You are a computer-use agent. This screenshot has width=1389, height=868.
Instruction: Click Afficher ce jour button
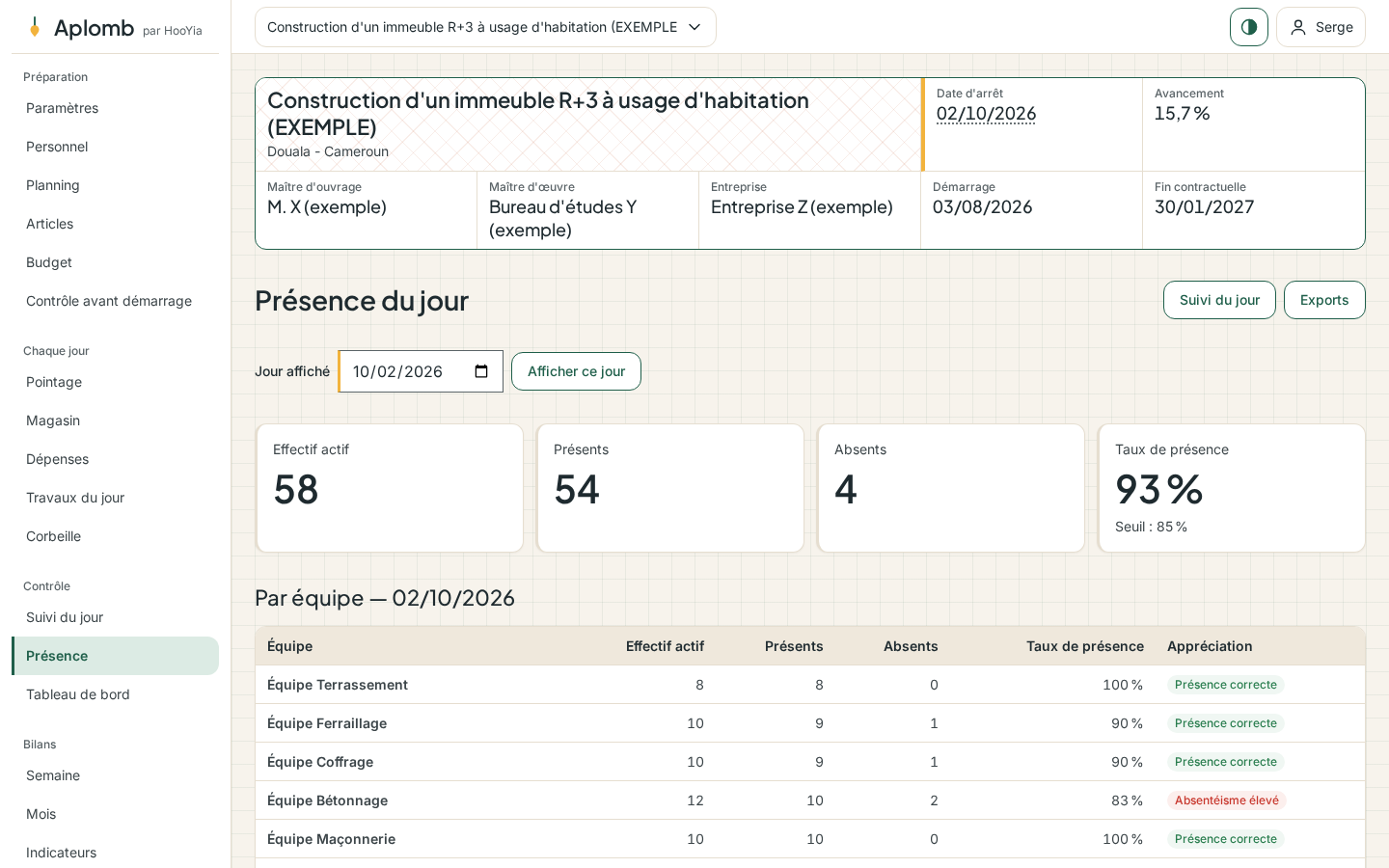click(x=576, y=371)
